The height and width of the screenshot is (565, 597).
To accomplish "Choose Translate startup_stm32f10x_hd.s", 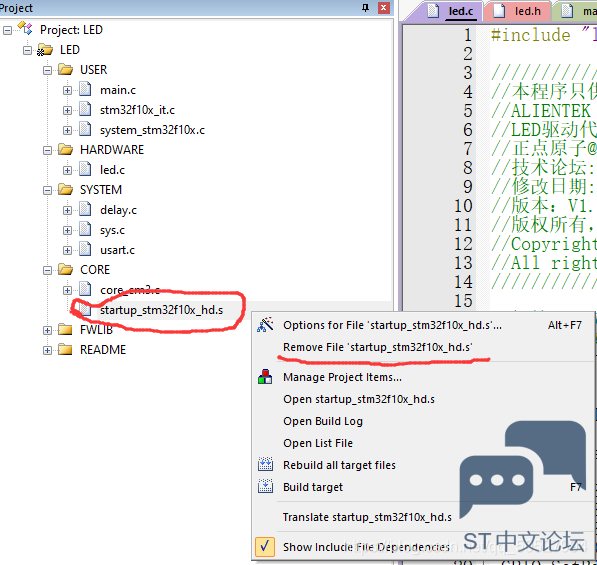I will pyautogui.click(x=423, y=517).
